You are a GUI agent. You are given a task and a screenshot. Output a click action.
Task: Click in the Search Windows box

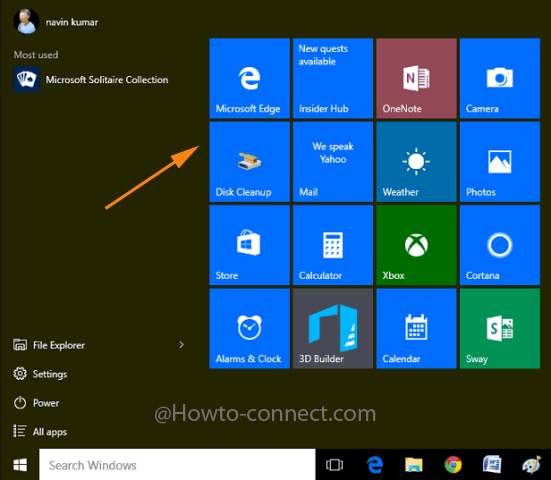point(177,465)
